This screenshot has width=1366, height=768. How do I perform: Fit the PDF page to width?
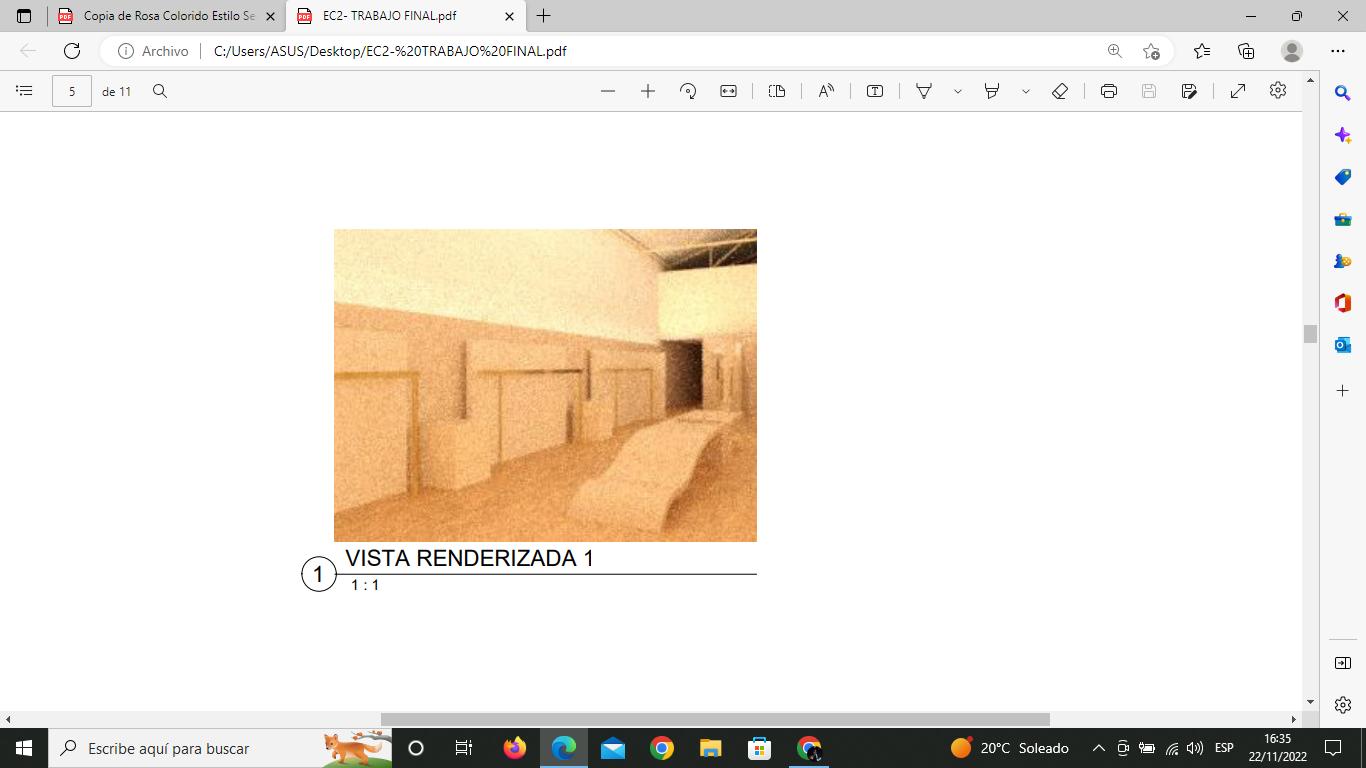tap(728, 91)
